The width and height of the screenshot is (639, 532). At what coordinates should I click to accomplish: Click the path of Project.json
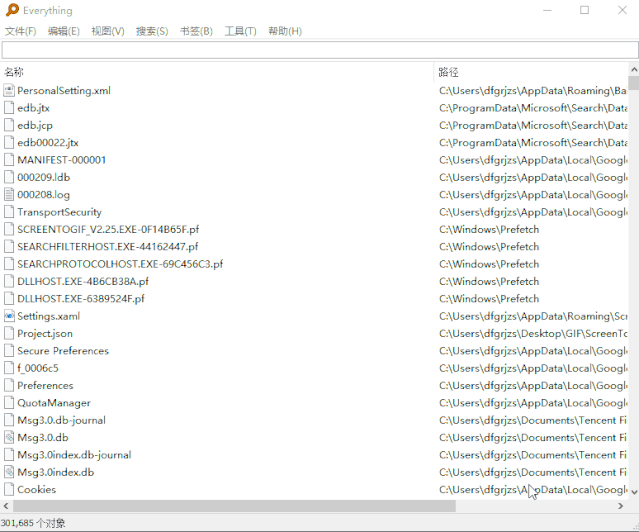tap(533, 333)
